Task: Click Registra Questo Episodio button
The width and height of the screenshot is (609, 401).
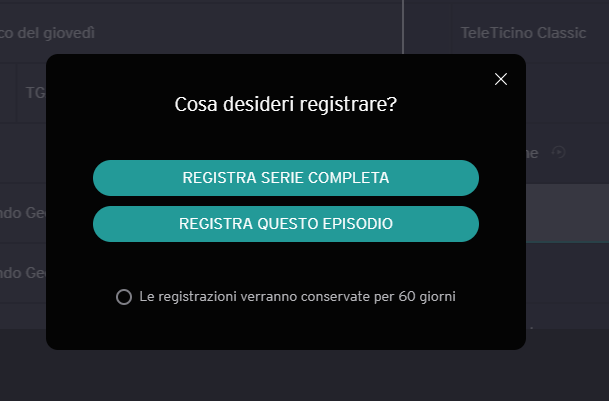Action: (x=286, y=224)
